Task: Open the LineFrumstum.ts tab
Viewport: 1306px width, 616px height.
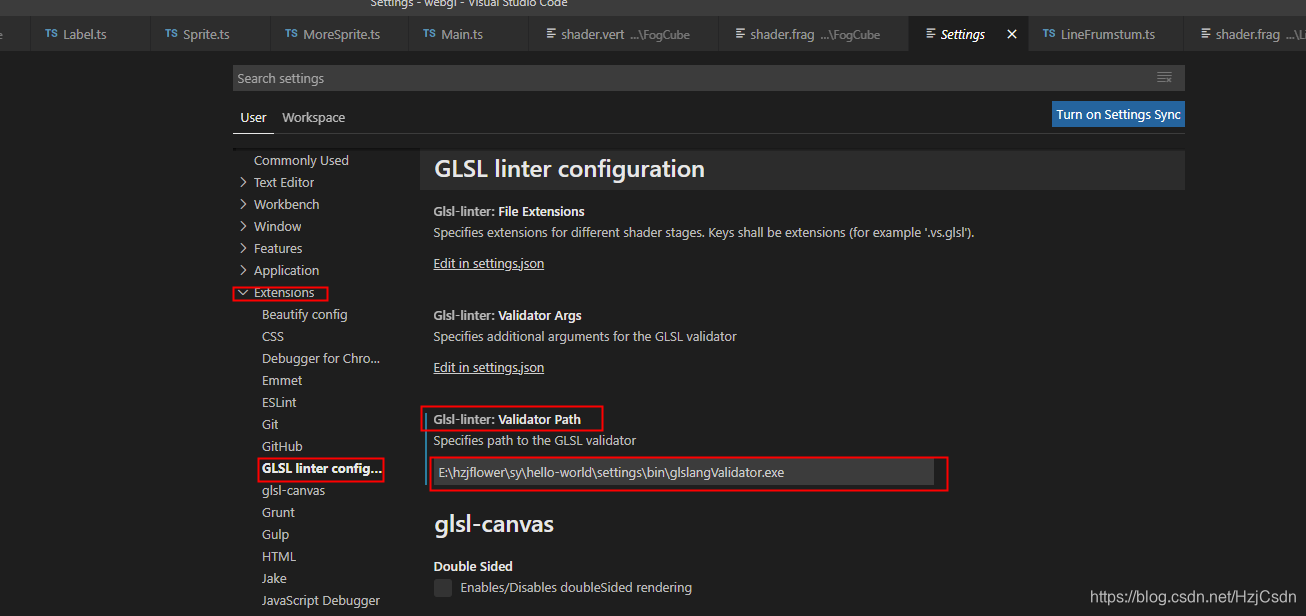Action: pos(1107,34)
